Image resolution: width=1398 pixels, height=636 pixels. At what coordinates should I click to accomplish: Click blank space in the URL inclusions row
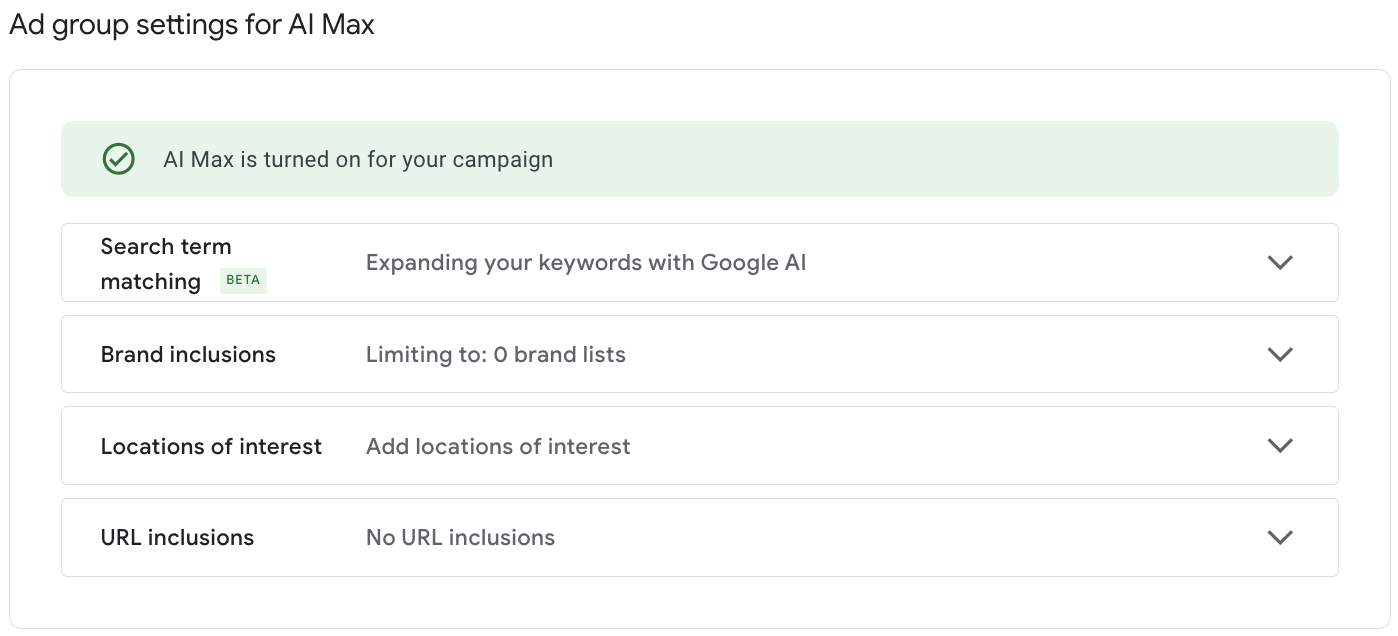coord(900,538)
